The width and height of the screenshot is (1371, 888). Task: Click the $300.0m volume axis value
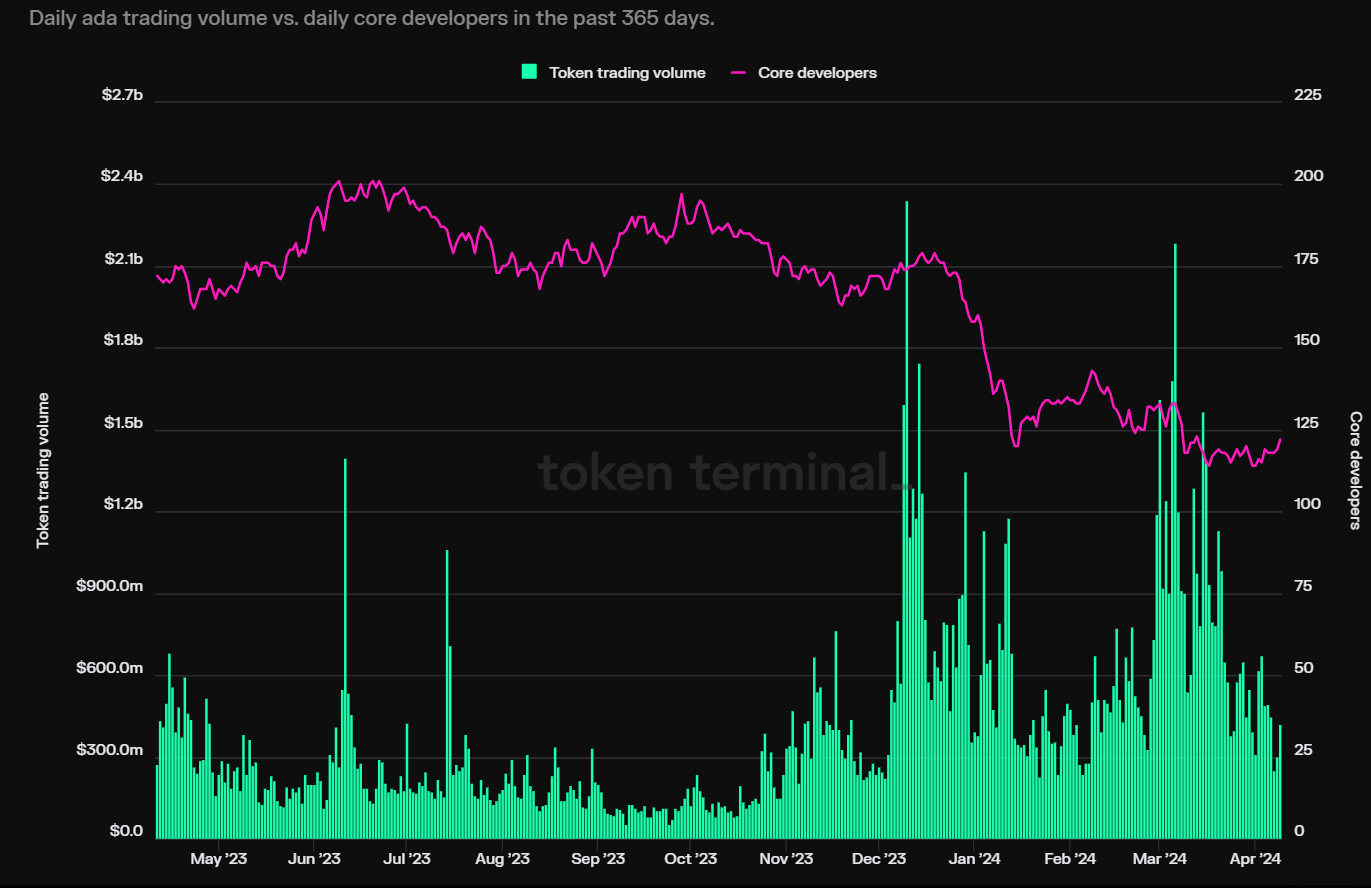[x=110, y=751]
